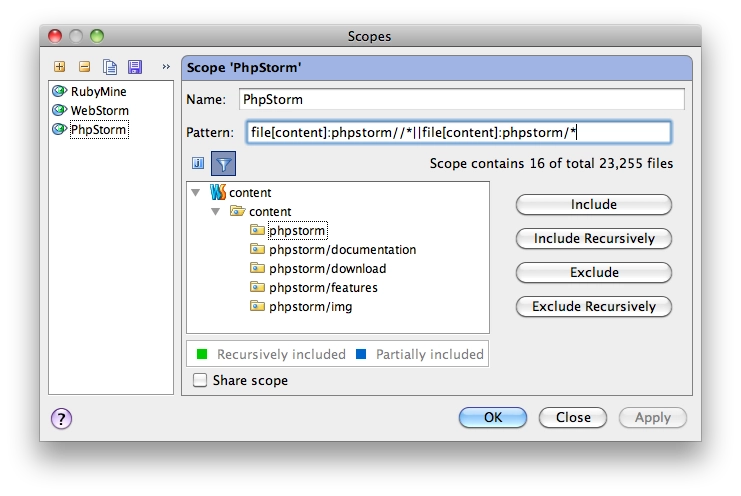Select the phpstorm/img folder

(310, 307)
